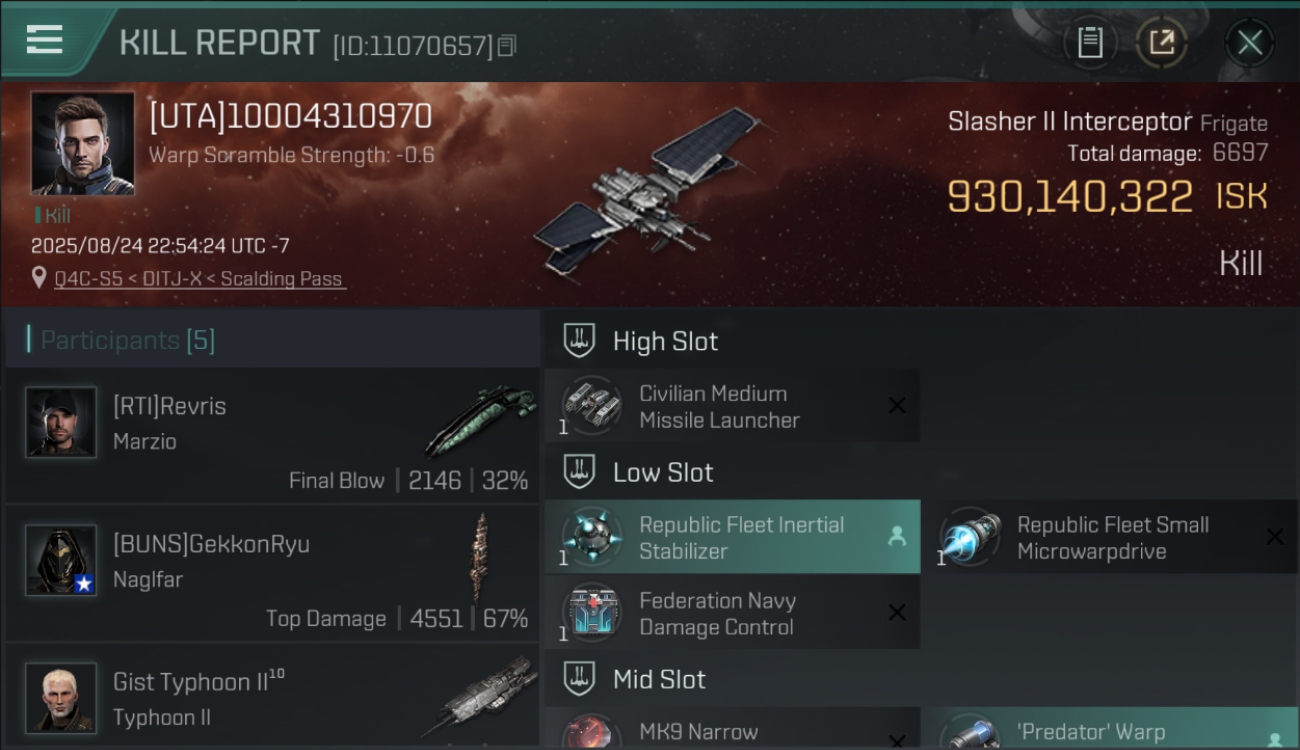Collapse the High Slot section

640,341
